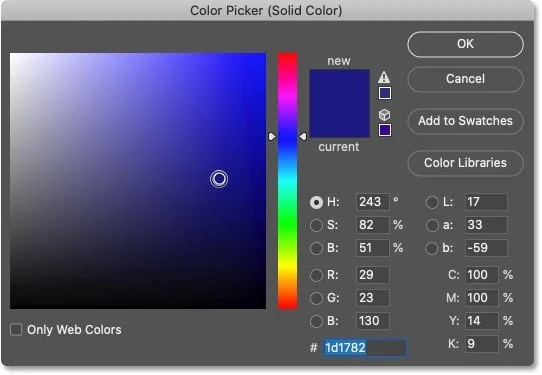The height and width of the screenshot is (375, 542).
Task: Click the blue field showing 130
Action: [373, 321]
